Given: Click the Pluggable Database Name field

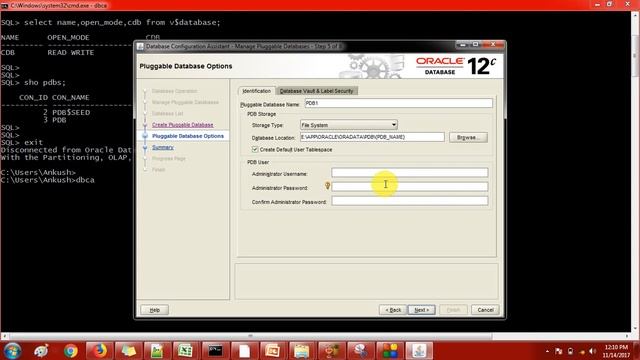Looking at the screenshot, I should point(398,103).
